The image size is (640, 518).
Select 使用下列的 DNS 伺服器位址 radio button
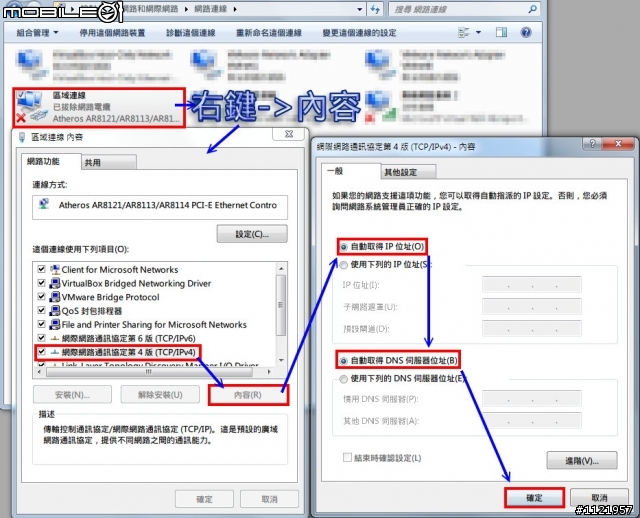(344, 379)
